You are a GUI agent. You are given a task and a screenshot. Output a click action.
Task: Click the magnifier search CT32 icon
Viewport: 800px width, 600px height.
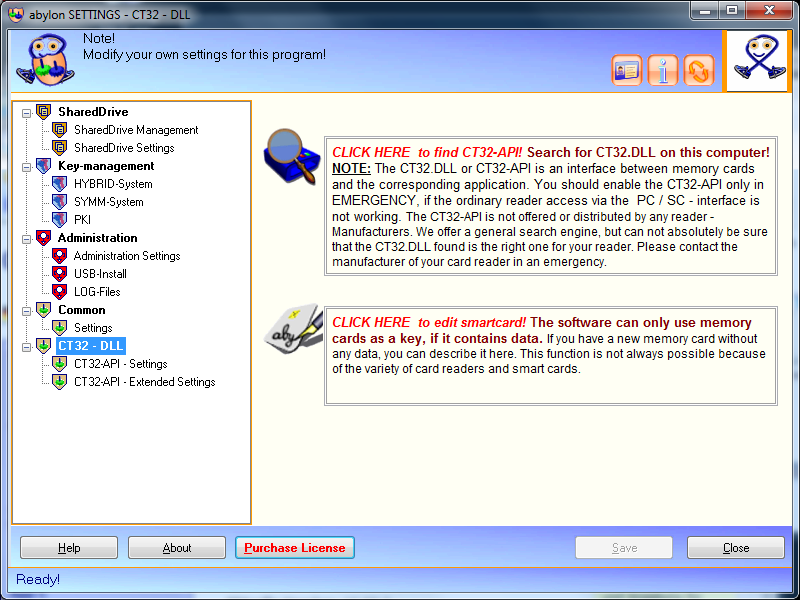292,156
